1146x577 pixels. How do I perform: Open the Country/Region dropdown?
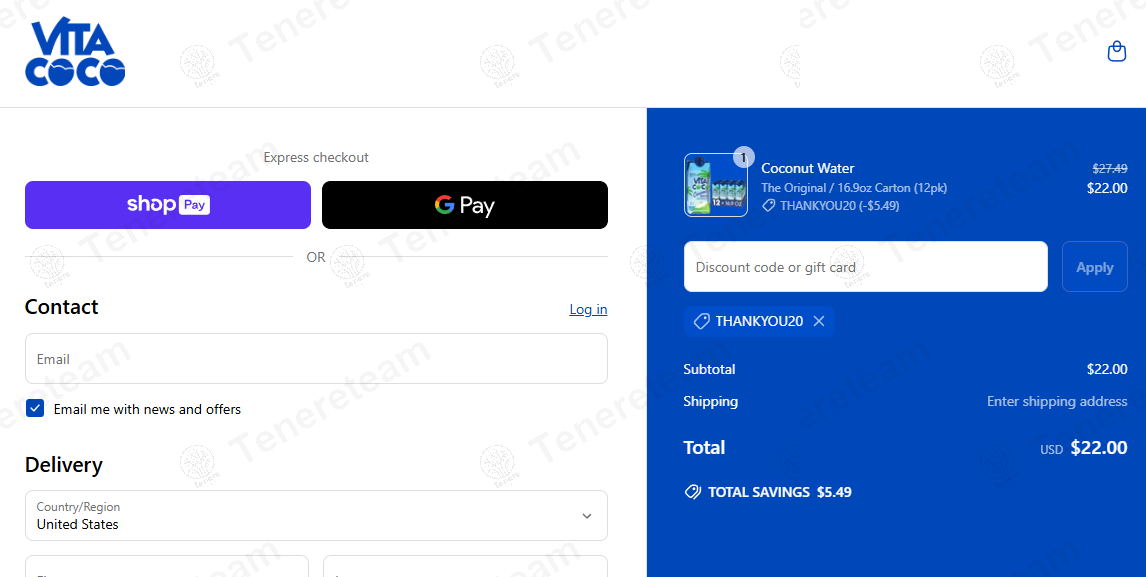pyautogui.click(x=316, y=516)
